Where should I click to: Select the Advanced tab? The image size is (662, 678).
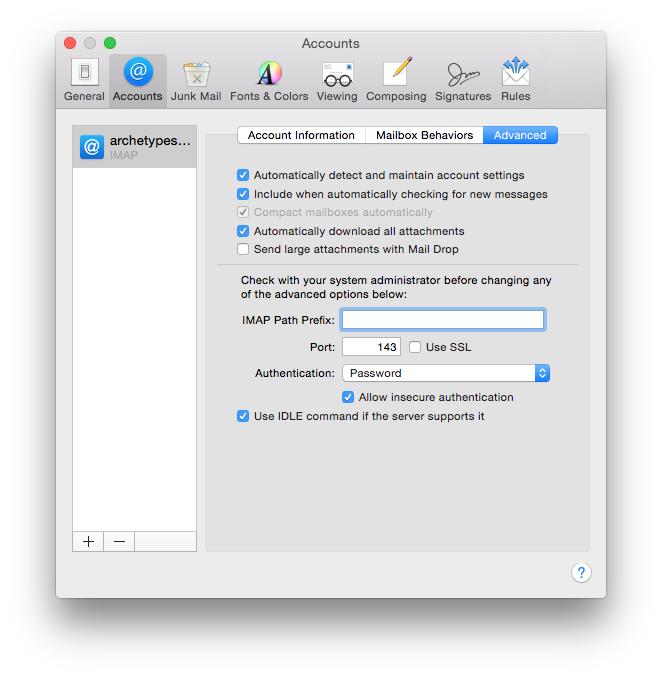click(520, 135)
